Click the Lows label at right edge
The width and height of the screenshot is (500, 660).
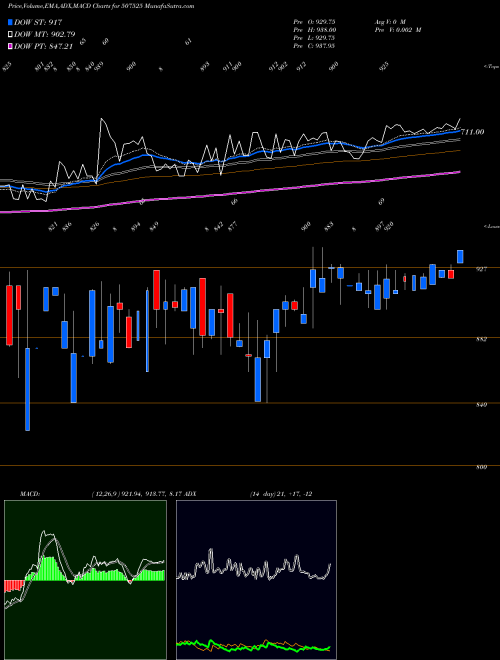pyautogui.click(x=492, y=226)
